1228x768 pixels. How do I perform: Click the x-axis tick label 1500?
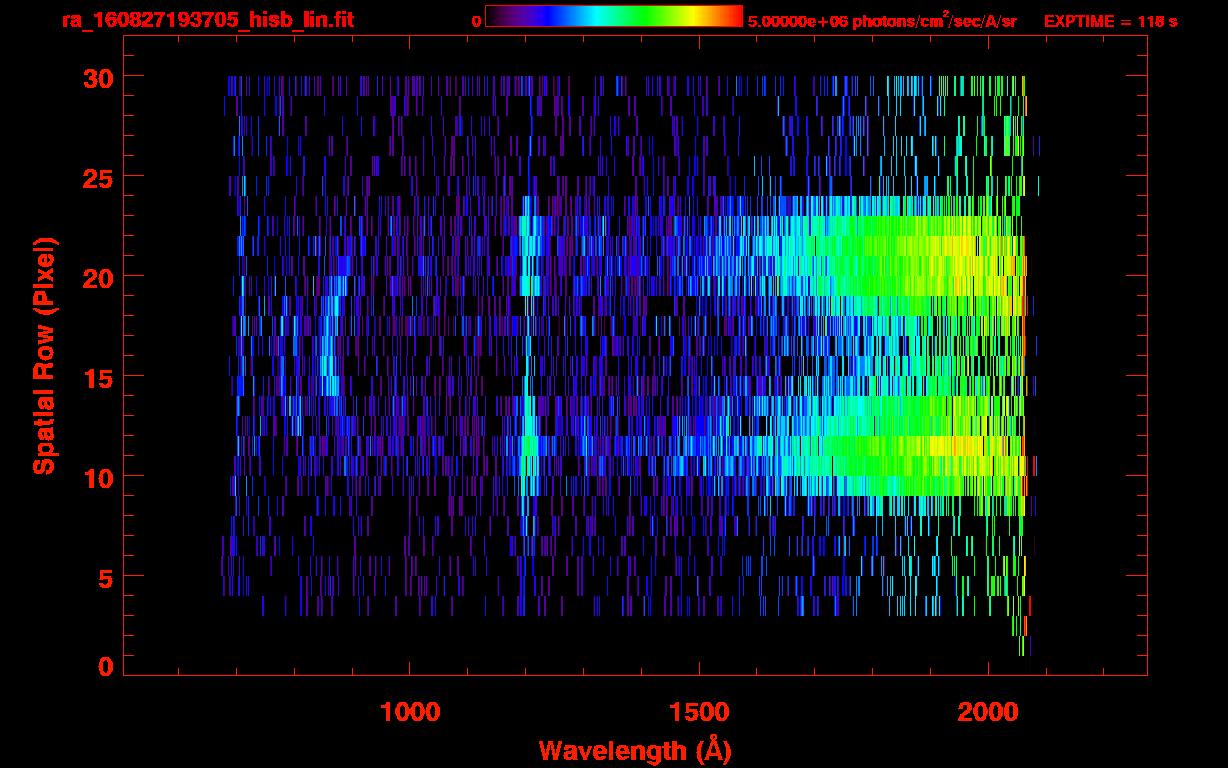click(699, 712)
